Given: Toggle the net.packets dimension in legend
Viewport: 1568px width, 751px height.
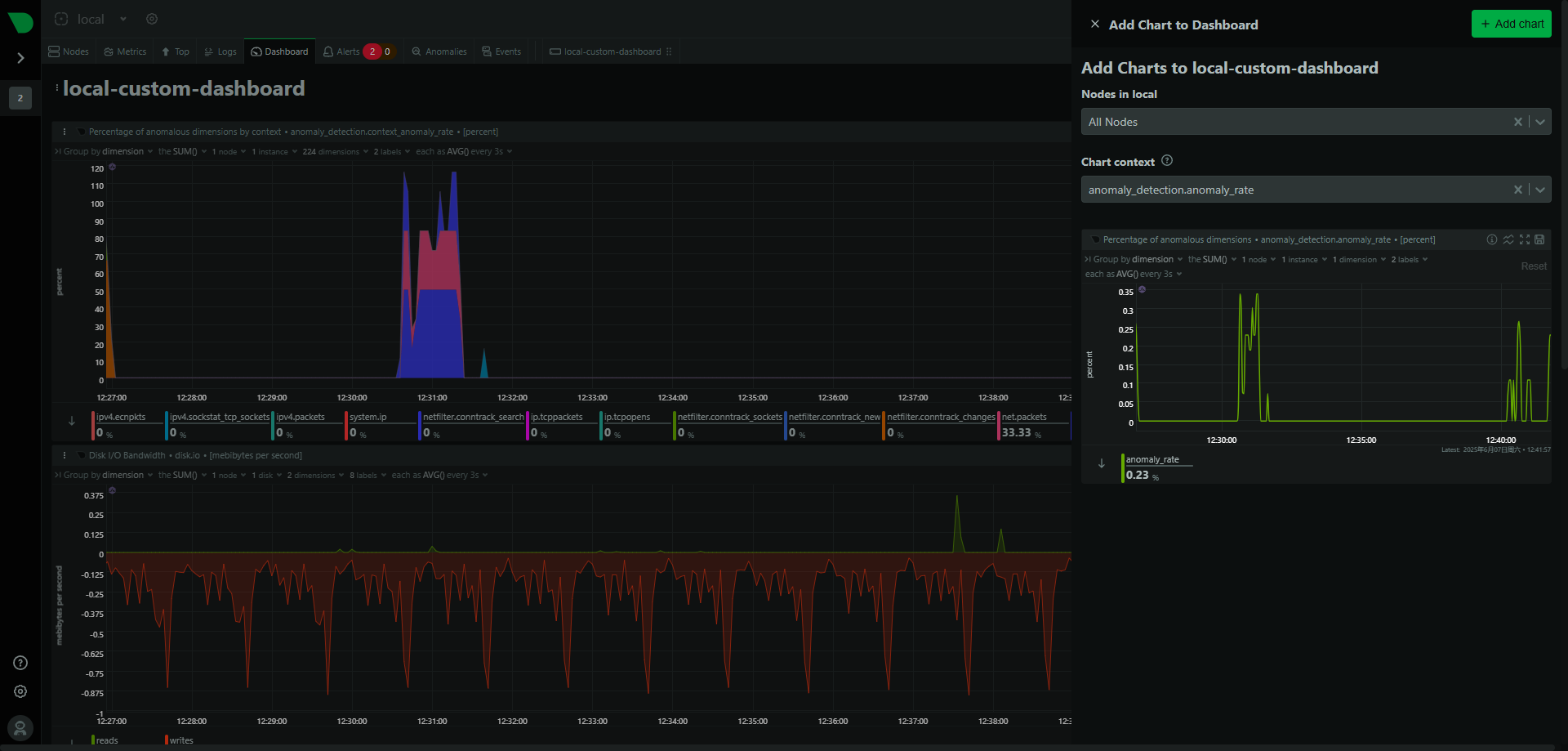Looking at the screenshot, I should [x=1024, y=417].
